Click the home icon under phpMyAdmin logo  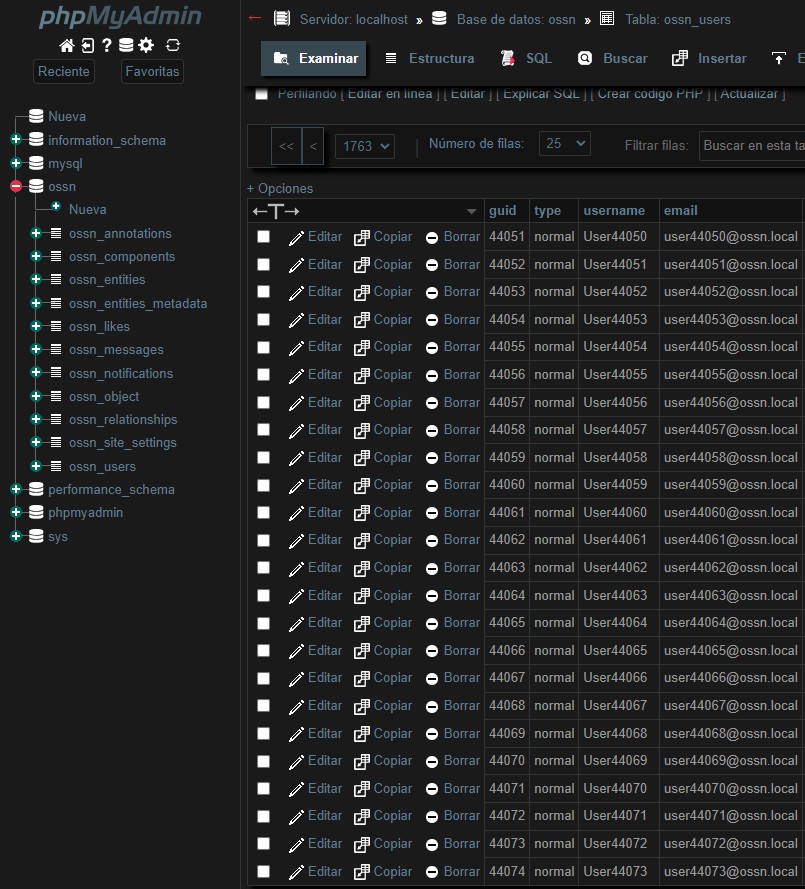[67, 45]
